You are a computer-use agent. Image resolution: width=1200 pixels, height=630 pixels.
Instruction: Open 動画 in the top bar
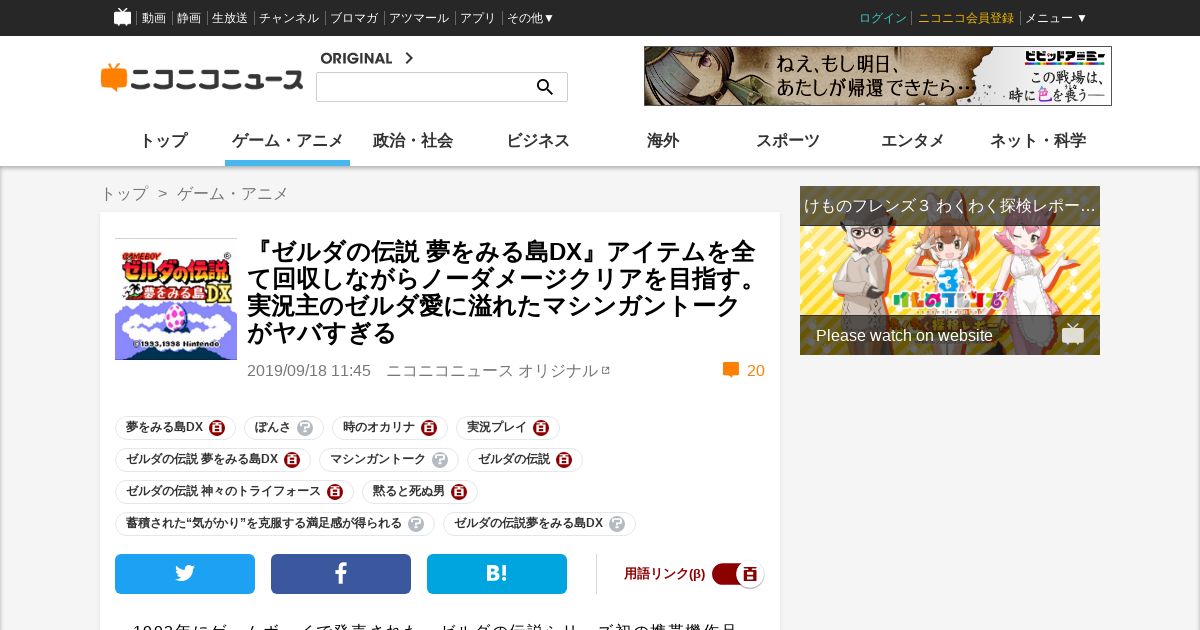click(x=154, y=18)
